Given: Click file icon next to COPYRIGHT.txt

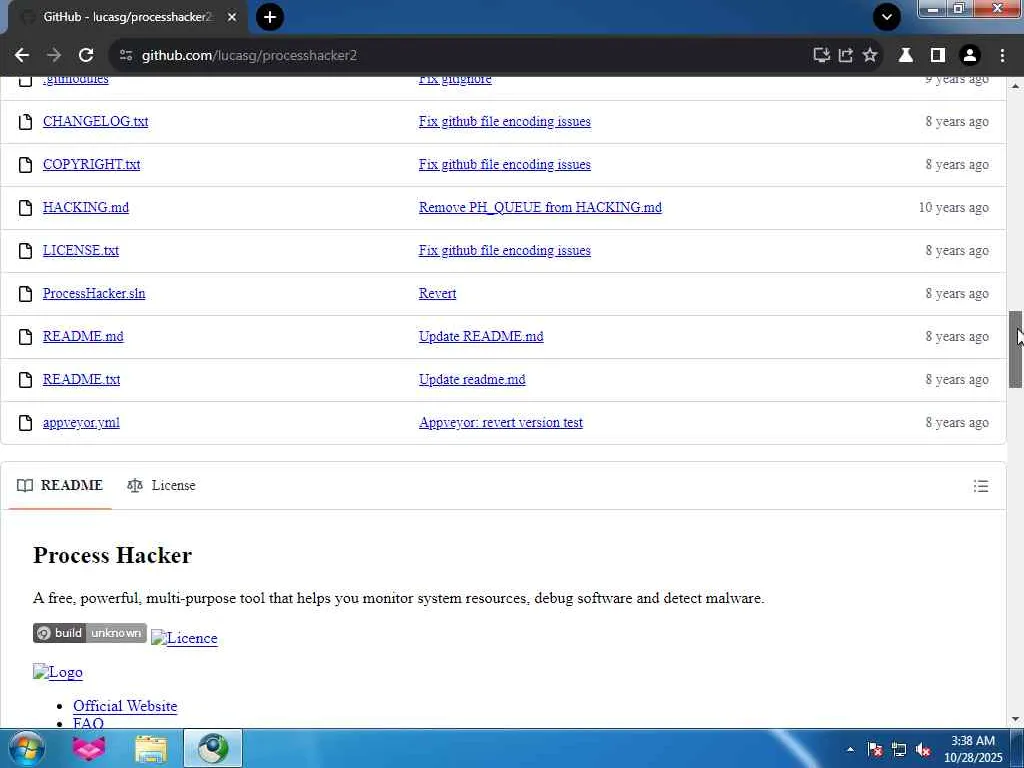Looking at the screenshot, I should [25, 165].
